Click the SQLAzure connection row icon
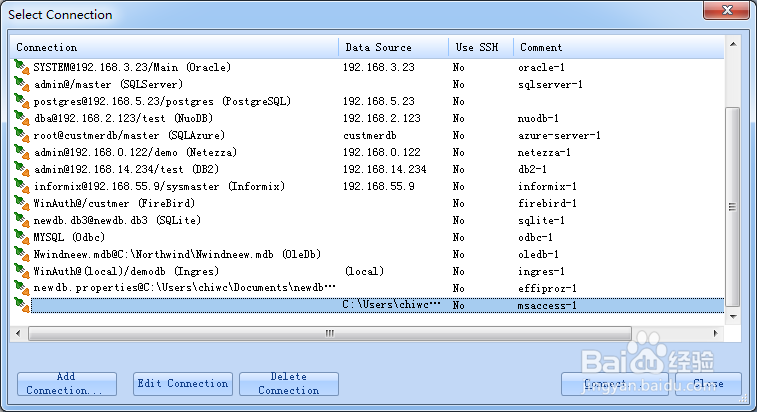This screenshot has height=412, width=757. click(22, 135)
